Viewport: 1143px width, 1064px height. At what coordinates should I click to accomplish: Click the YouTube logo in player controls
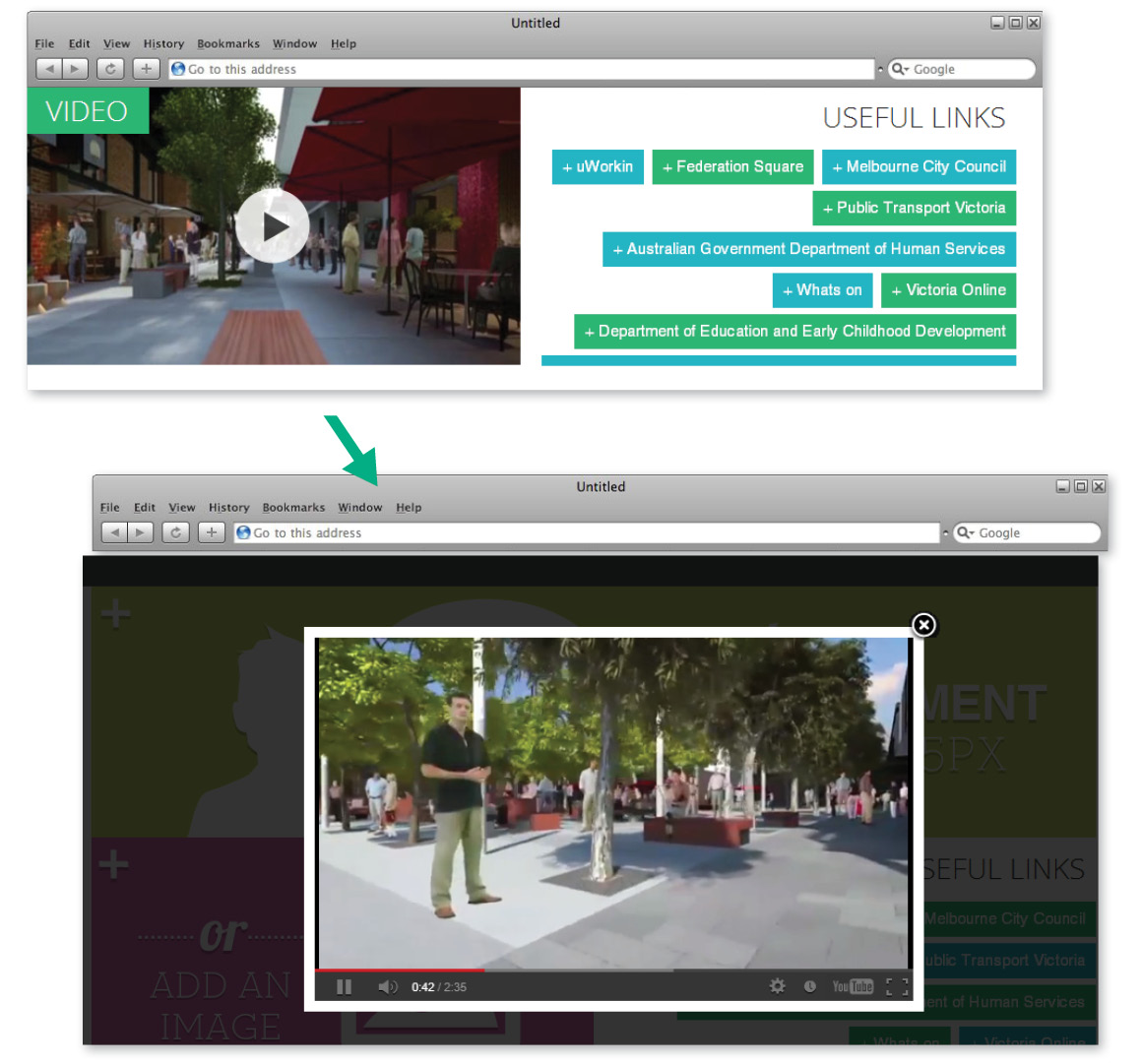coord(852,986)
